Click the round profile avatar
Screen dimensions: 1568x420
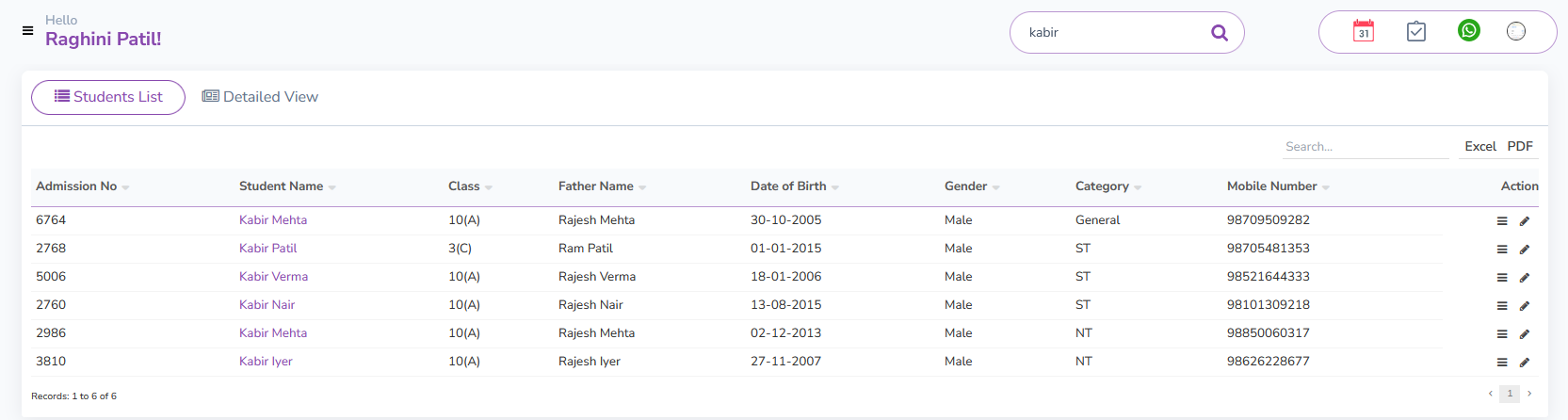point(1515,31)
